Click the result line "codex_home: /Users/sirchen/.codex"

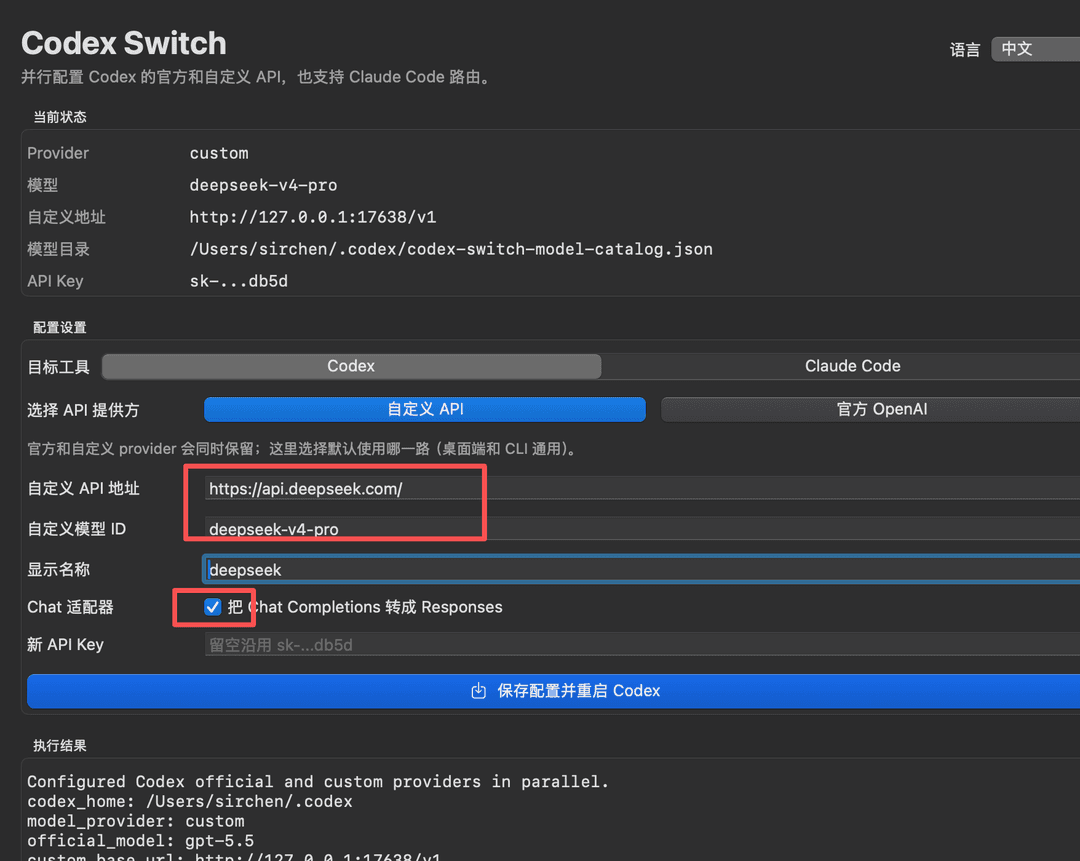tap(189, 802)
